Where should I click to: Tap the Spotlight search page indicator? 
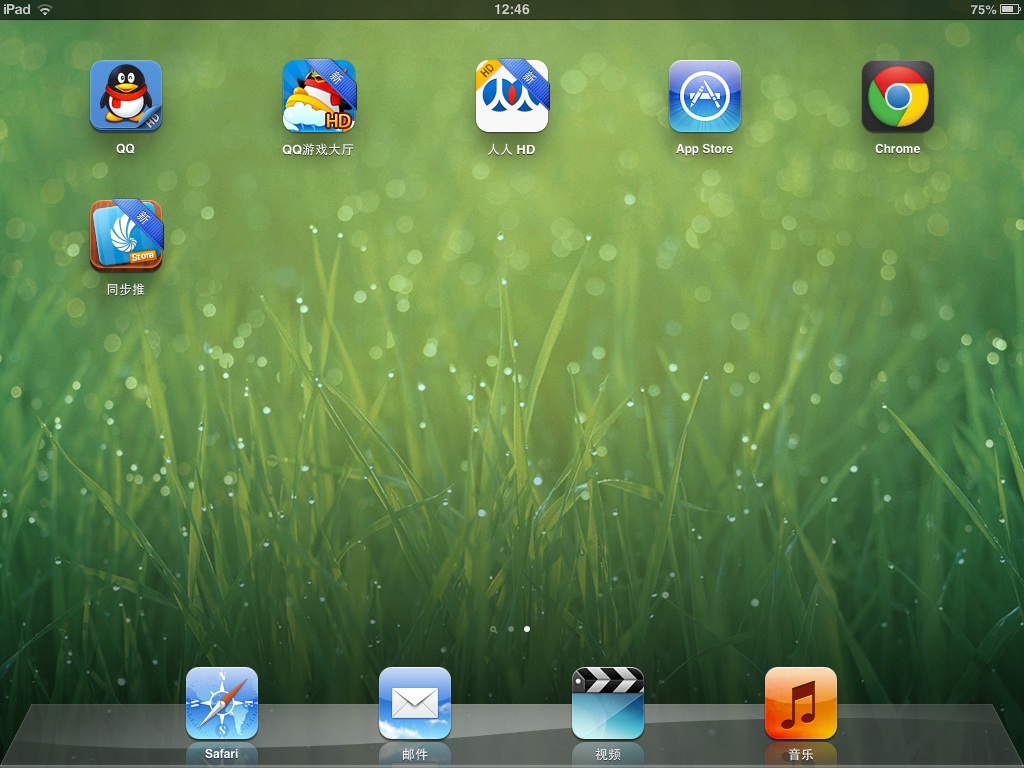pyautogui.click(x=494, y=630)
